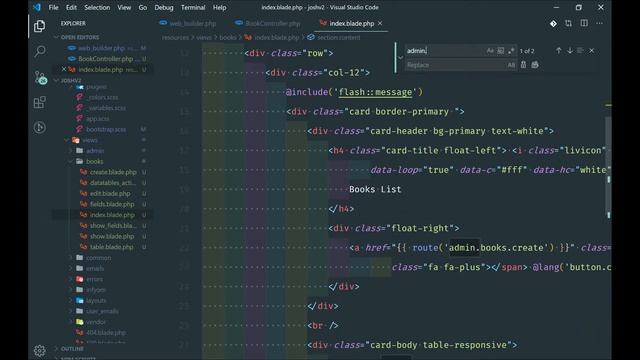Open the Explorer view in activity bar

point(40,26)
